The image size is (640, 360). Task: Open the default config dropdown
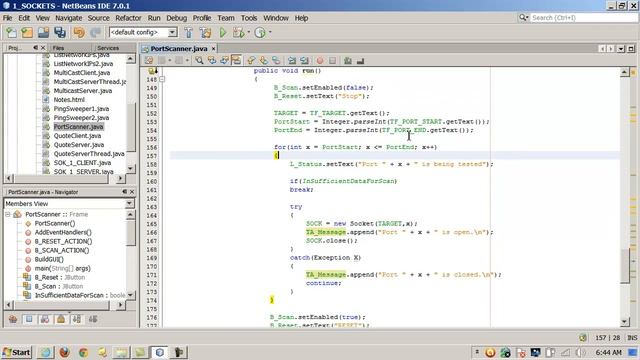(x=172, y=32)
